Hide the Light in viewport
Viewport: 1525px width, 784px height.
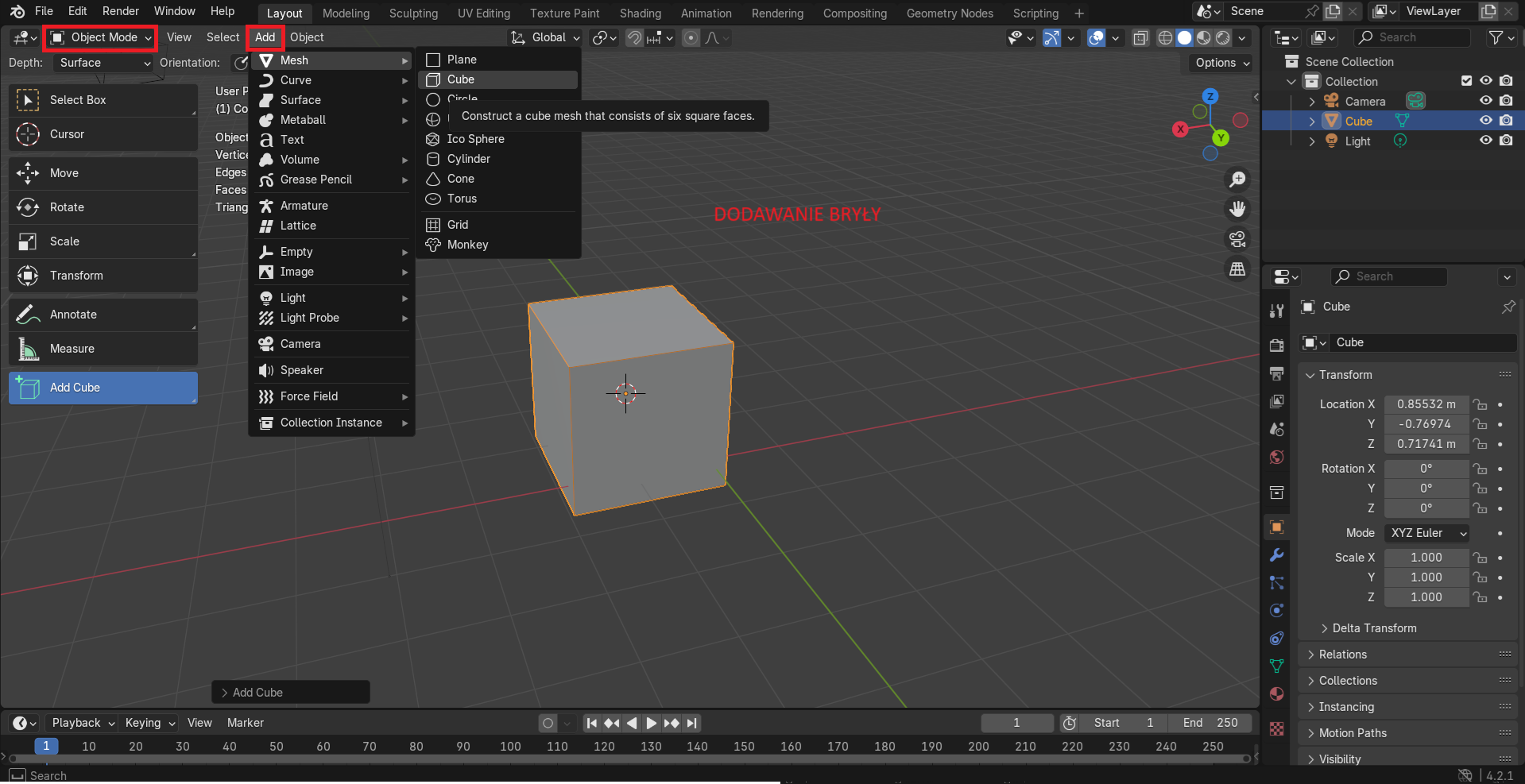coord(1486,141)
